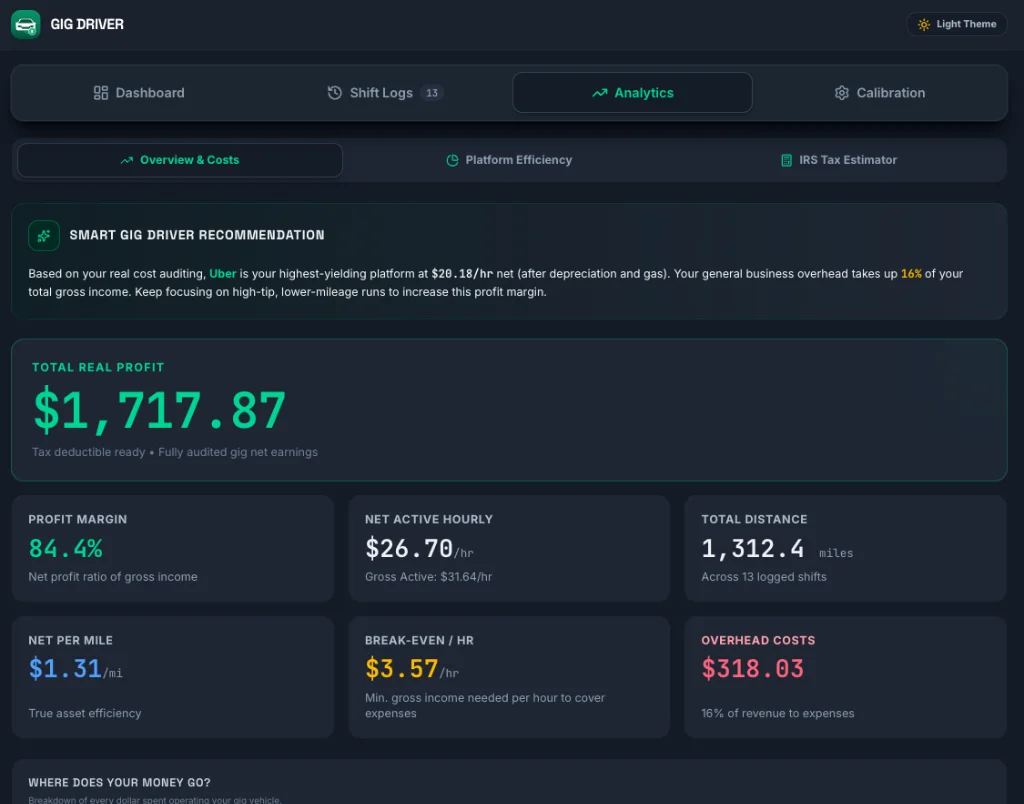The width and height of the screenshot is (1024, 804).
Task: Click the Smart Gig Driver Recommendation heading
Action: tap(197, 235)
